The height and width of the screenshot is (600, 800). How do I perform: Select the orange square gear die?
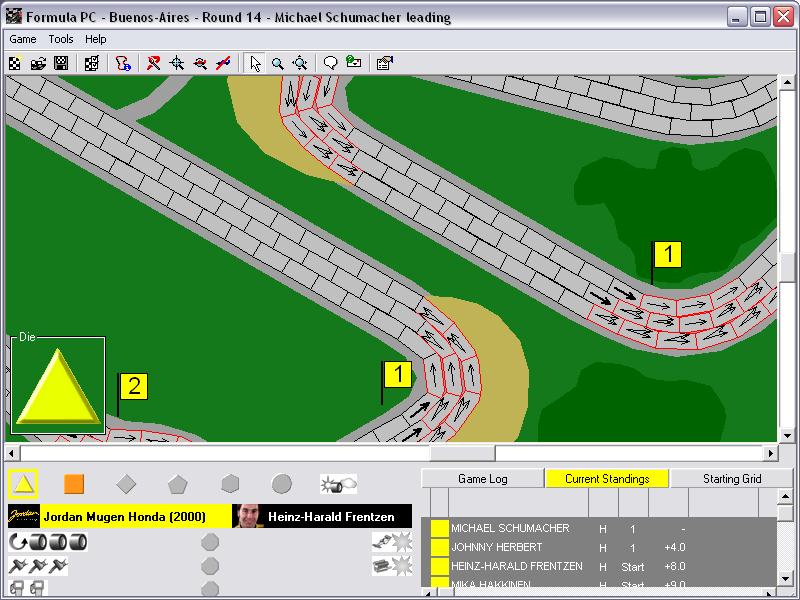click(x=74, y=484)
